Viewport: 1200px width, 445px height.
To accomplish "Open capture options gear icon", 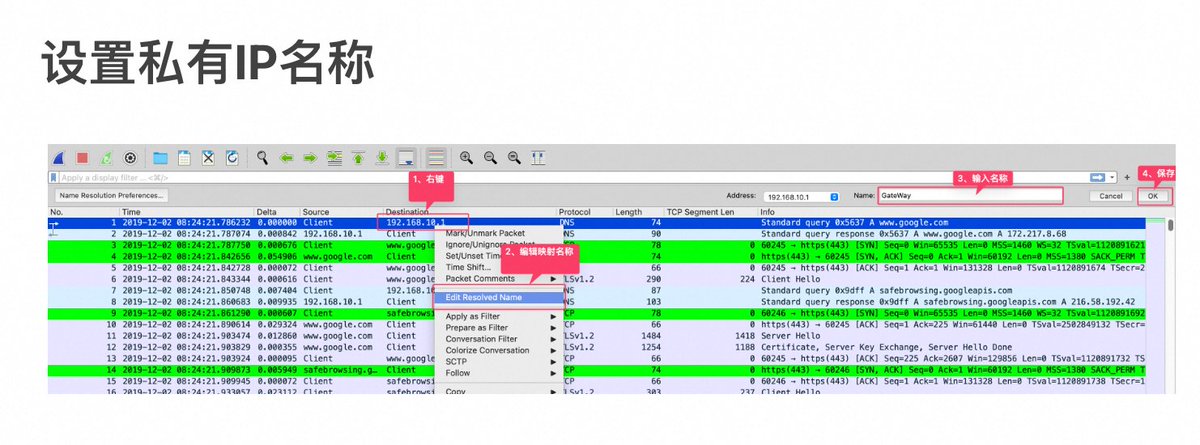I will tap(130, 158).
